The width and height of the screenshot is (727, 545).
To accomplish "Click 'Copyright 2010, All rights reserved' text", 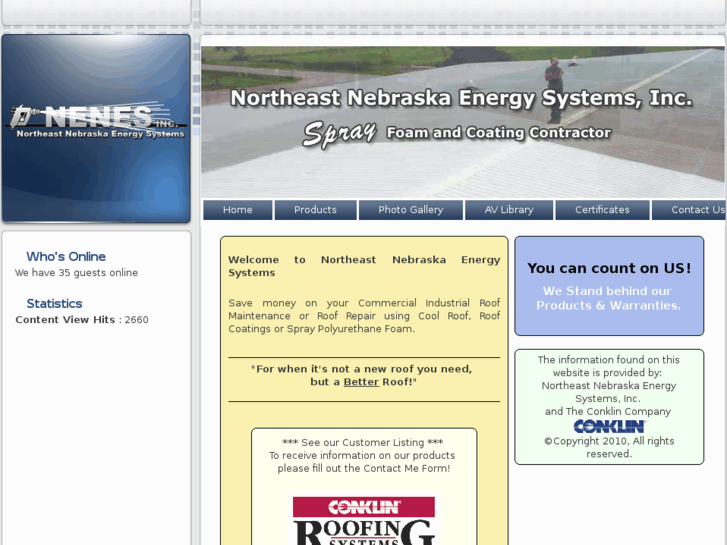I will tap(609, 447).
